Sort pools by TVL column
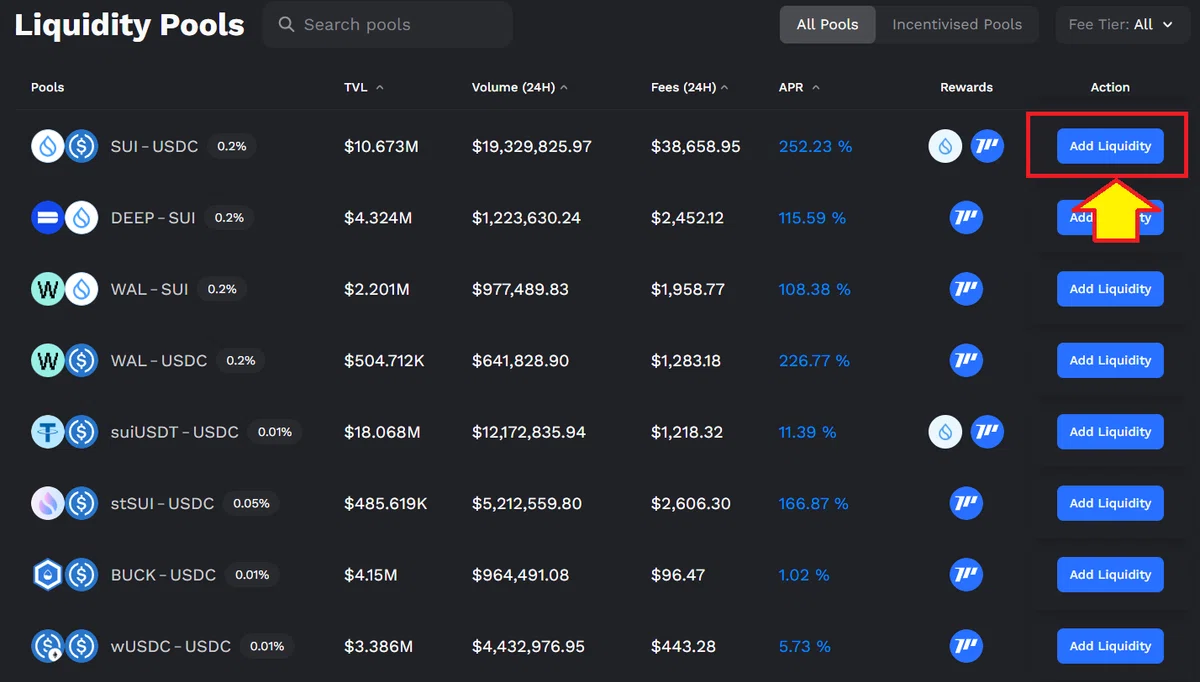The image size is (1200, 682). pos(364,88)
